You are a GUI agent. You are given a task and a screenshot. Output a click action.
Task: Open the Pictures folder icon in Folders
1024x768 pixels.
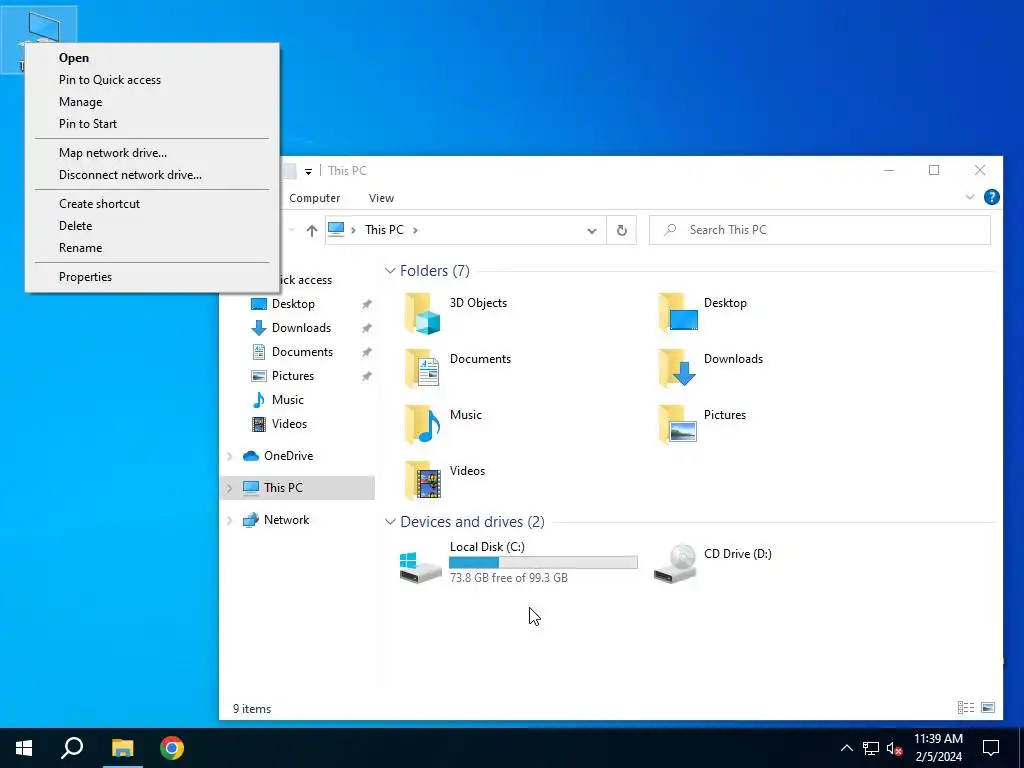point(678,424)
